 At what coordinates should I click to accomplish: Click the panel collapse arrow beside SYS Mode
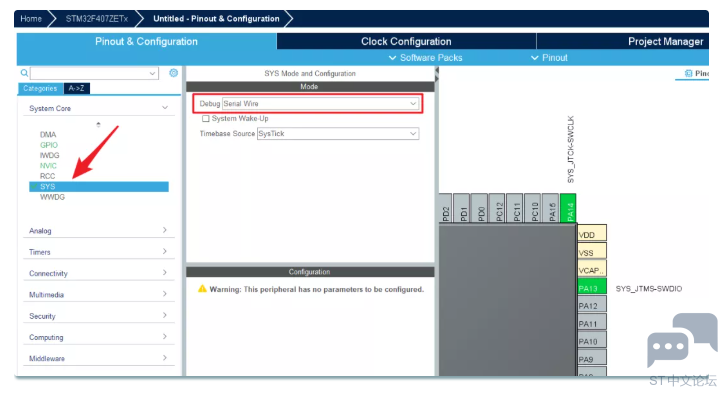(437, 75)
